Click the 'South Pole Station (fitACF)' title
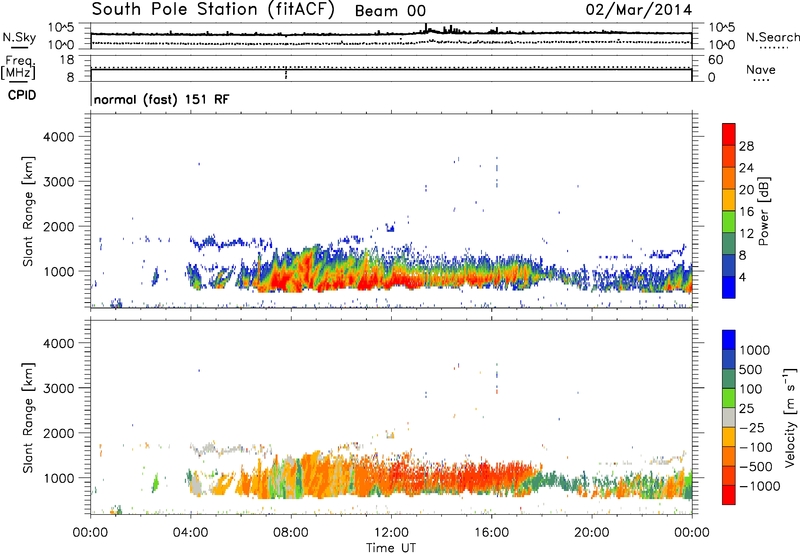Screen dimensions: 800x554 (213, 10)
